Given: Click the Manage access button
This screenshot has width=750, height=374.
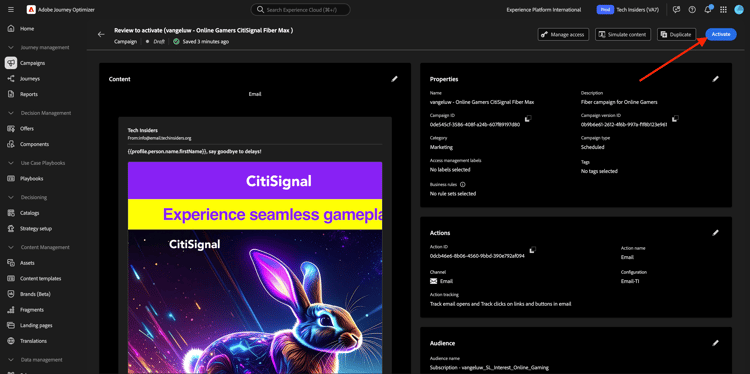Looking at the screenshot, I should point(563,34).
